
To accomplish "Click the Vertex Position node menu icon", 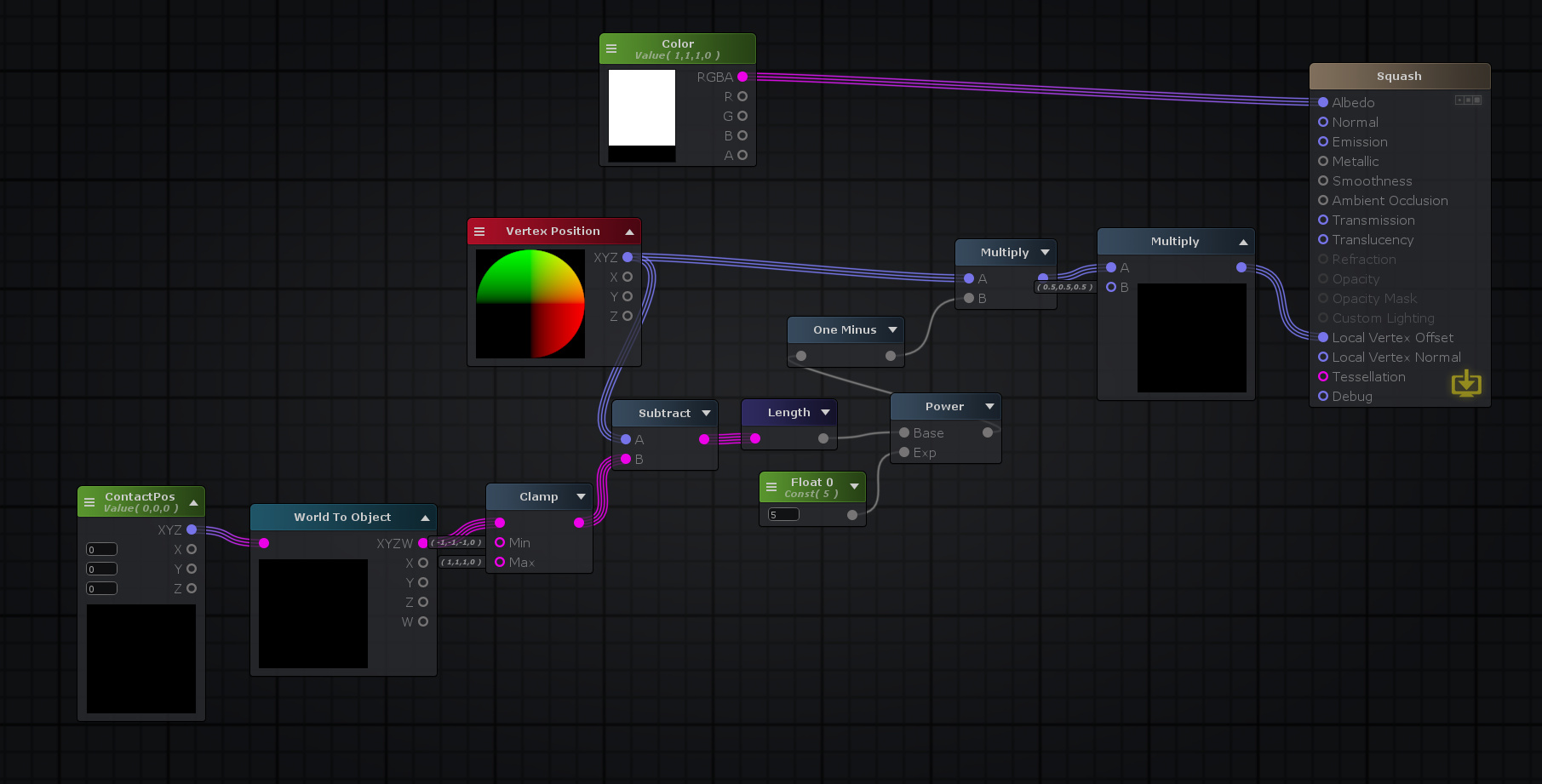I will (x=479, y=232).
